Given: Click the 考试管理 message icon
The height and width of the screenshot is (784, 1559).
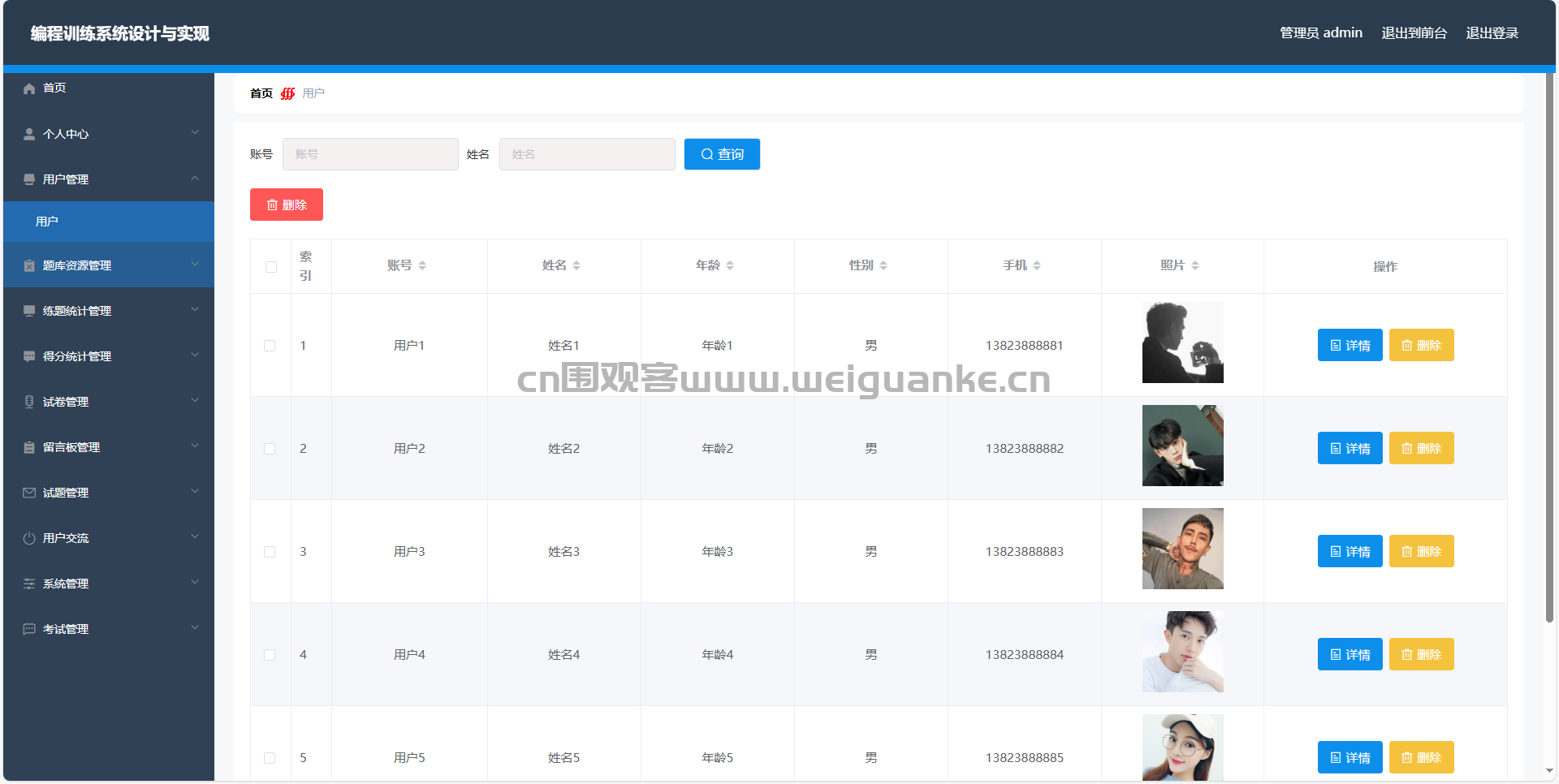Looking at the screenshot, I should [29, 629].
